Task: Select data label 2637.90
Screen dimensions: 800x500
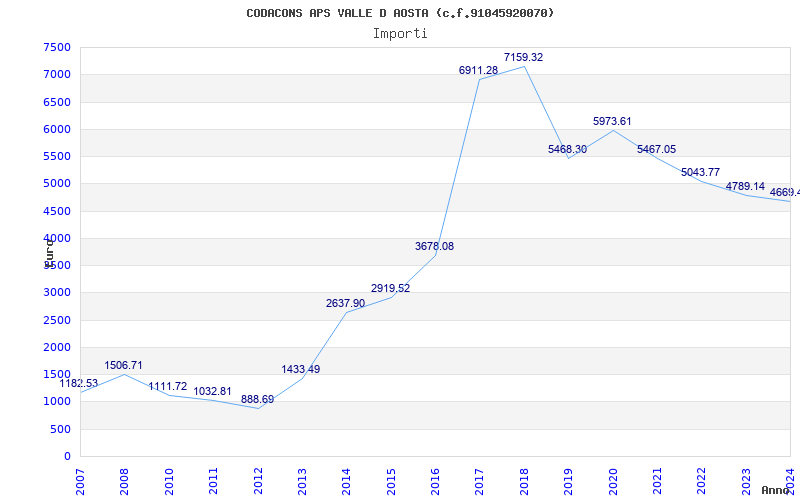Action: pyautogui.click(x=345, y=304)
